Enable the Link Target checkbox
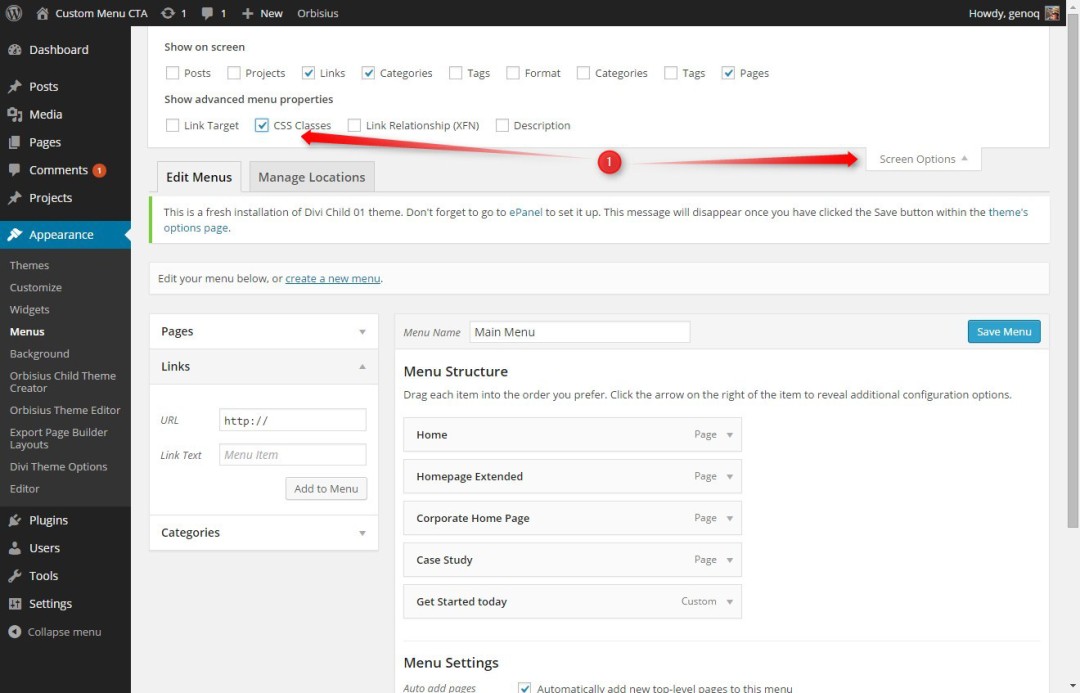This screenshot has width=1080, height=693. coord(173,125)
